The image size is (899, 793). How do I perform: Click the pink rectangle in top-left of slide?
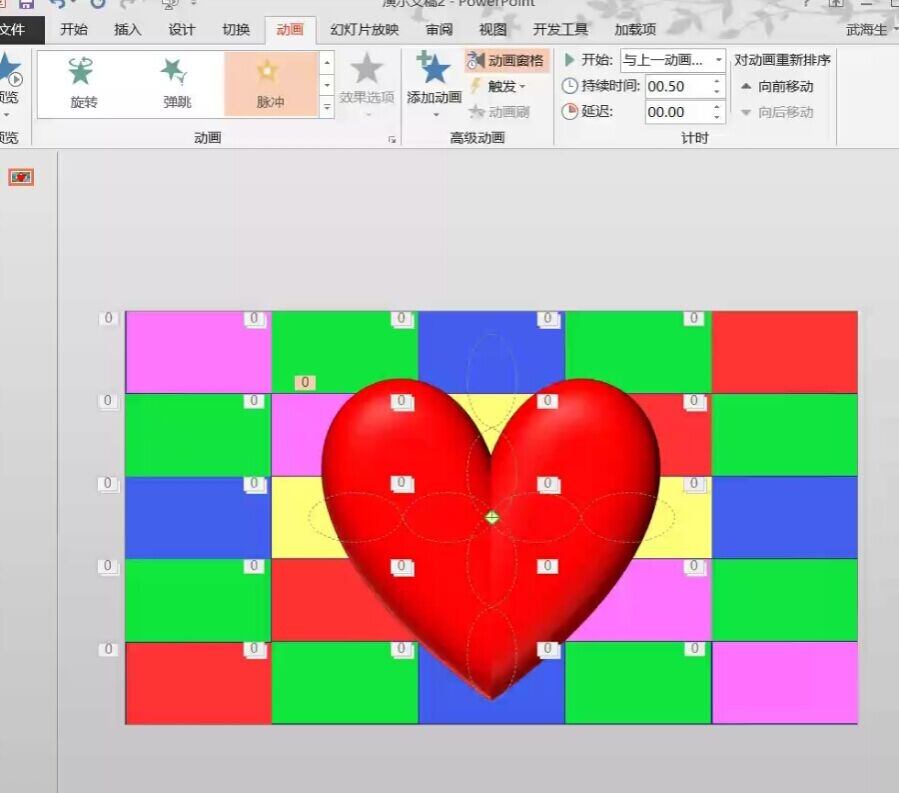click(190, 352)
